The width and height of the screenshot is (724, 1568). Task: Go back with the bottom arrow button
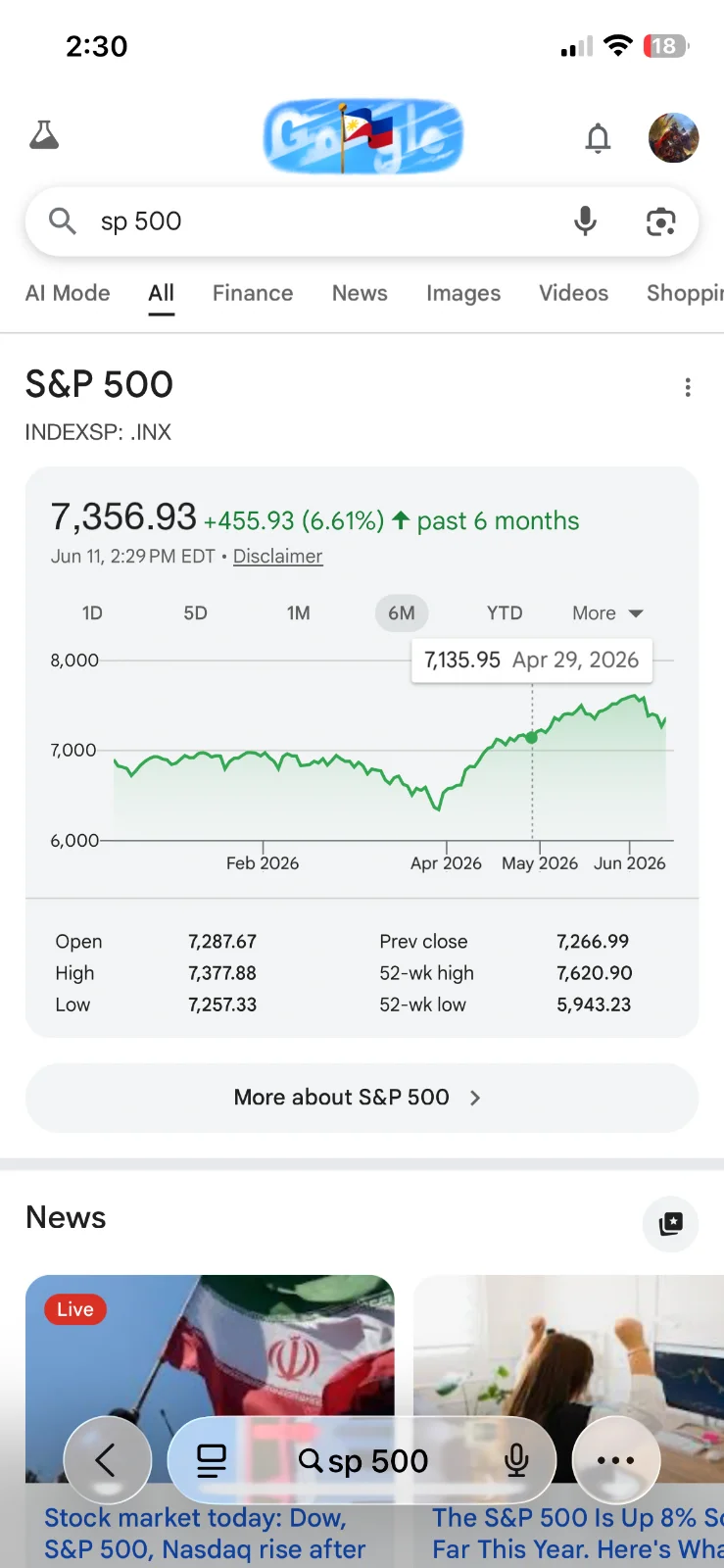[108, 1460]
